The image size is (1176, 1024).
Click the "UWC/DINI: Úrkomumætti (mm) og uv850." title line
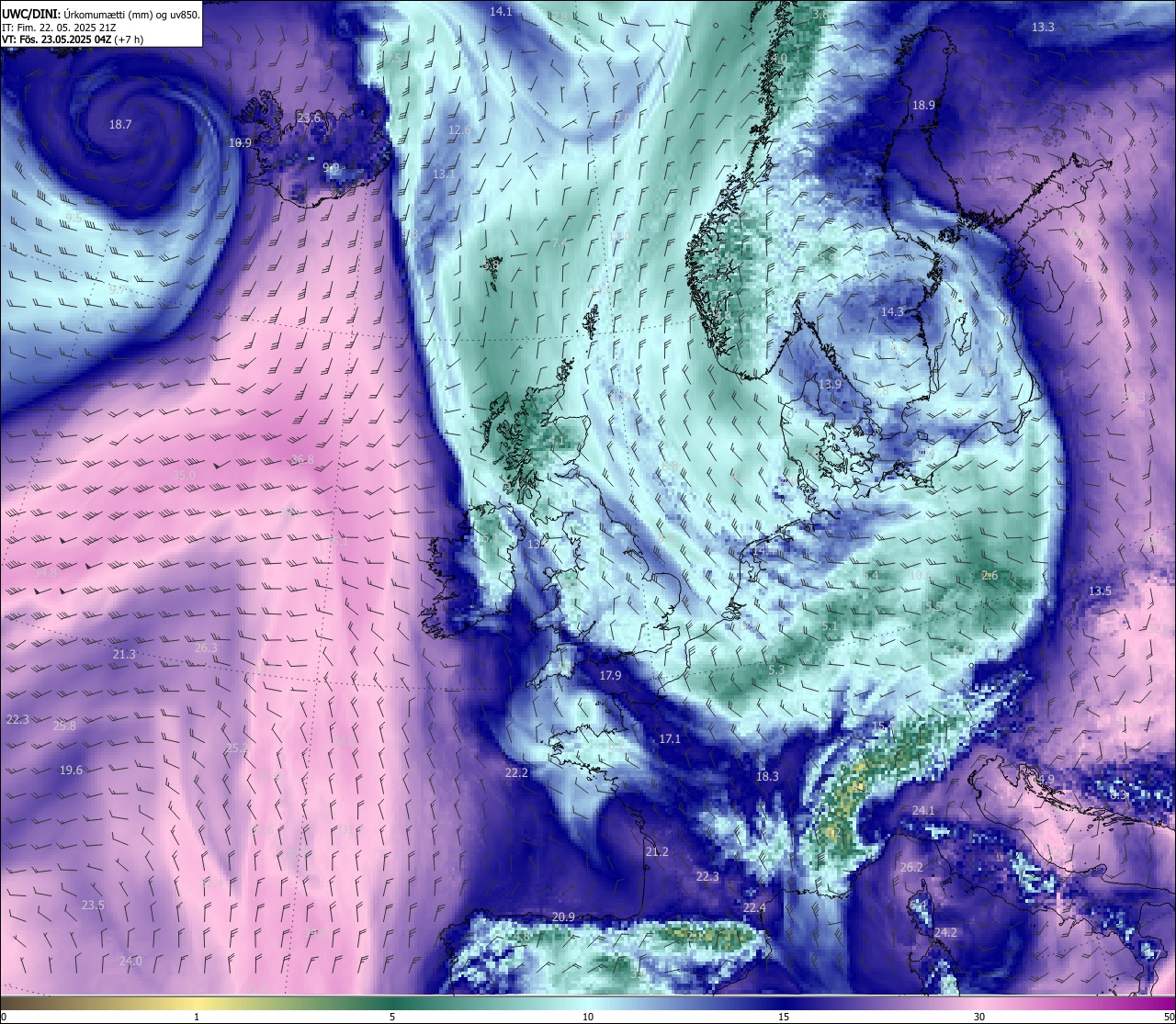pos(101,14)
